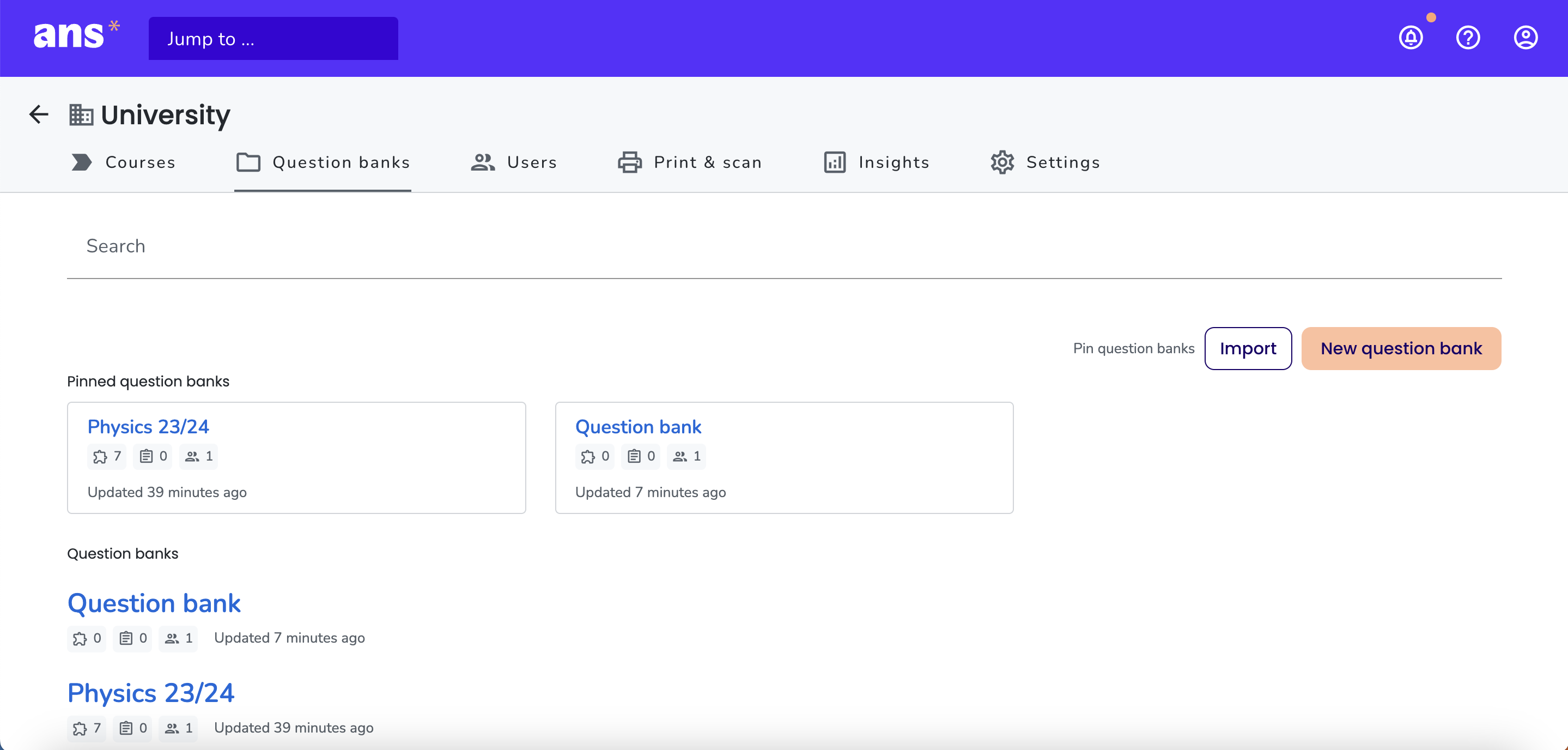Click 'Pinned question banks' heading
Image resolution: width=1568 pixels, height=750 pixels.
click(x=148, y=382)
